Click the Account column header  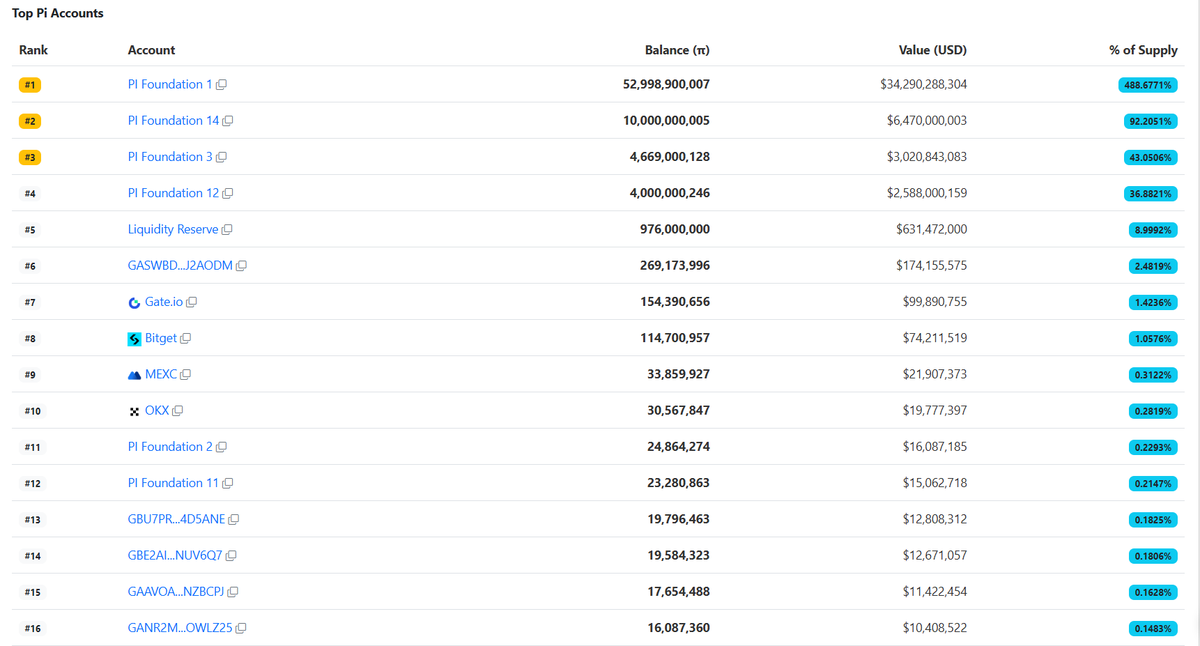(151, 50)
